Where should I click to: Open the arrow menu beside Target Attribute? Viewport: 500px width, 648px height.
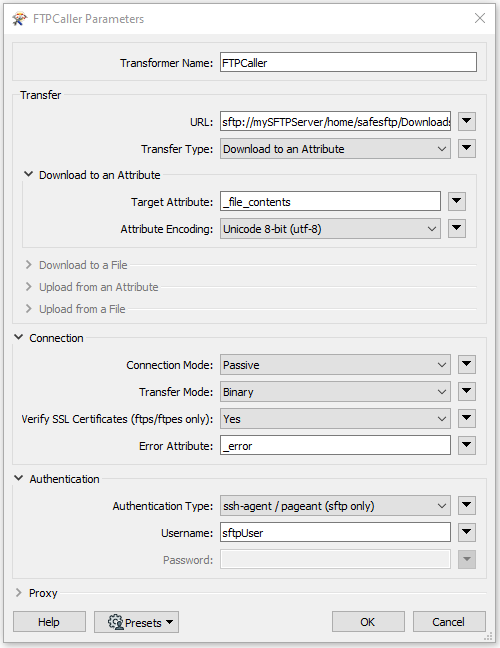tap(457, 201)
